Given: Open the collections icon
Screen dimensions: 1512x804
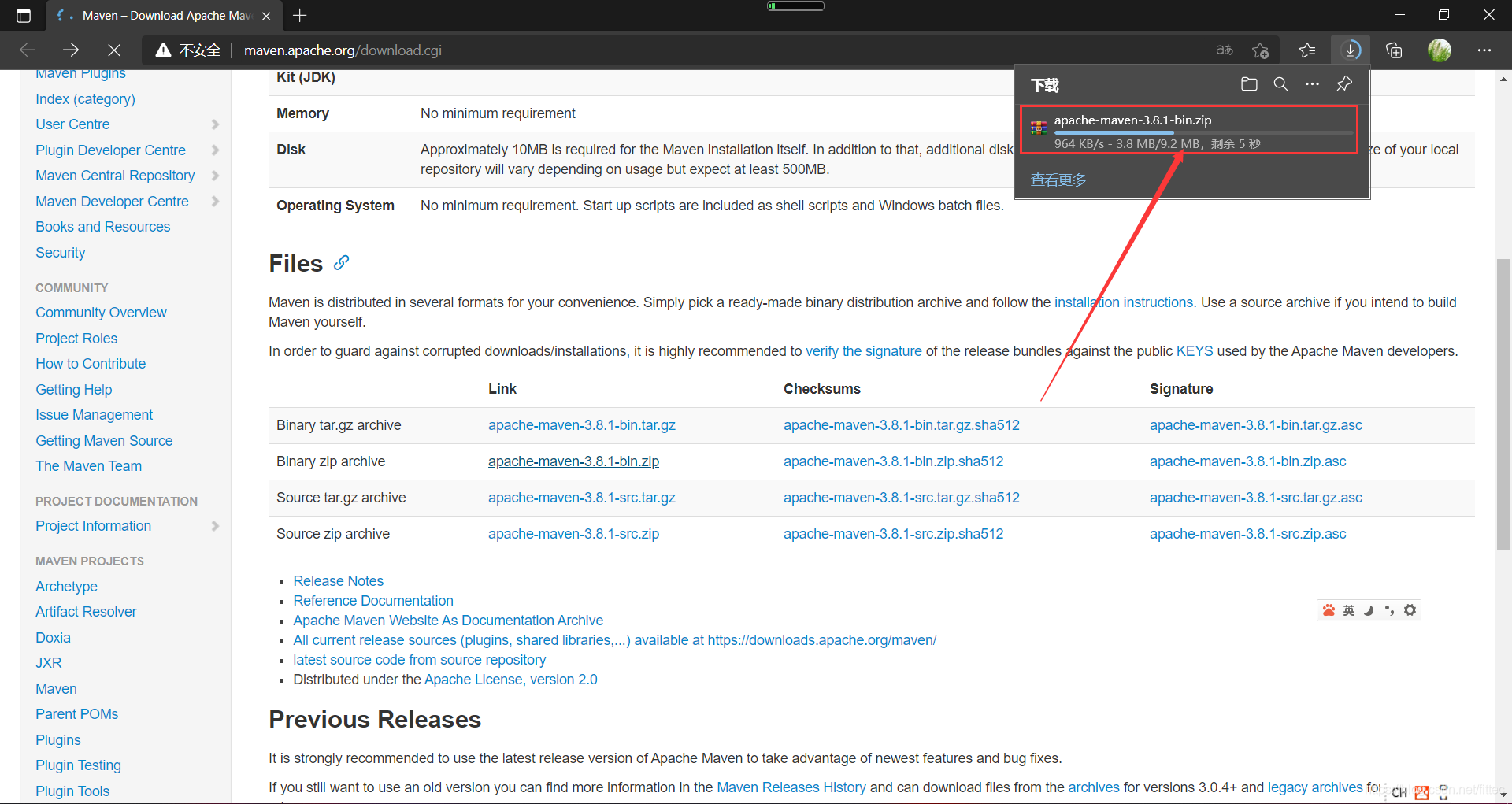Looking at the screenshot, I should (1395, 50).
